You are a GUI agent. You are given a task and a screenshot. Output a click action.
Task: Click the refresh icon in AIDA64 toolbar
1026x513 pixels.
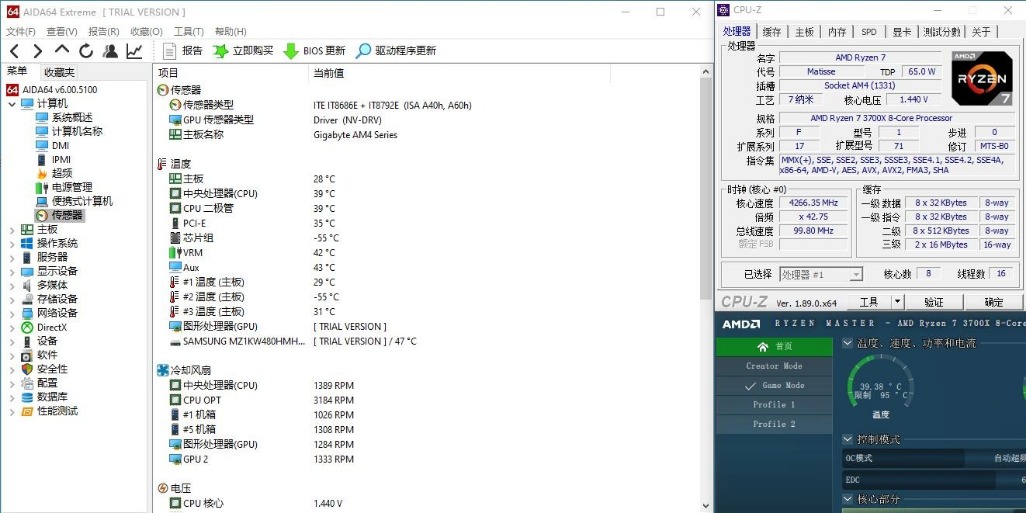coord(86,51)
